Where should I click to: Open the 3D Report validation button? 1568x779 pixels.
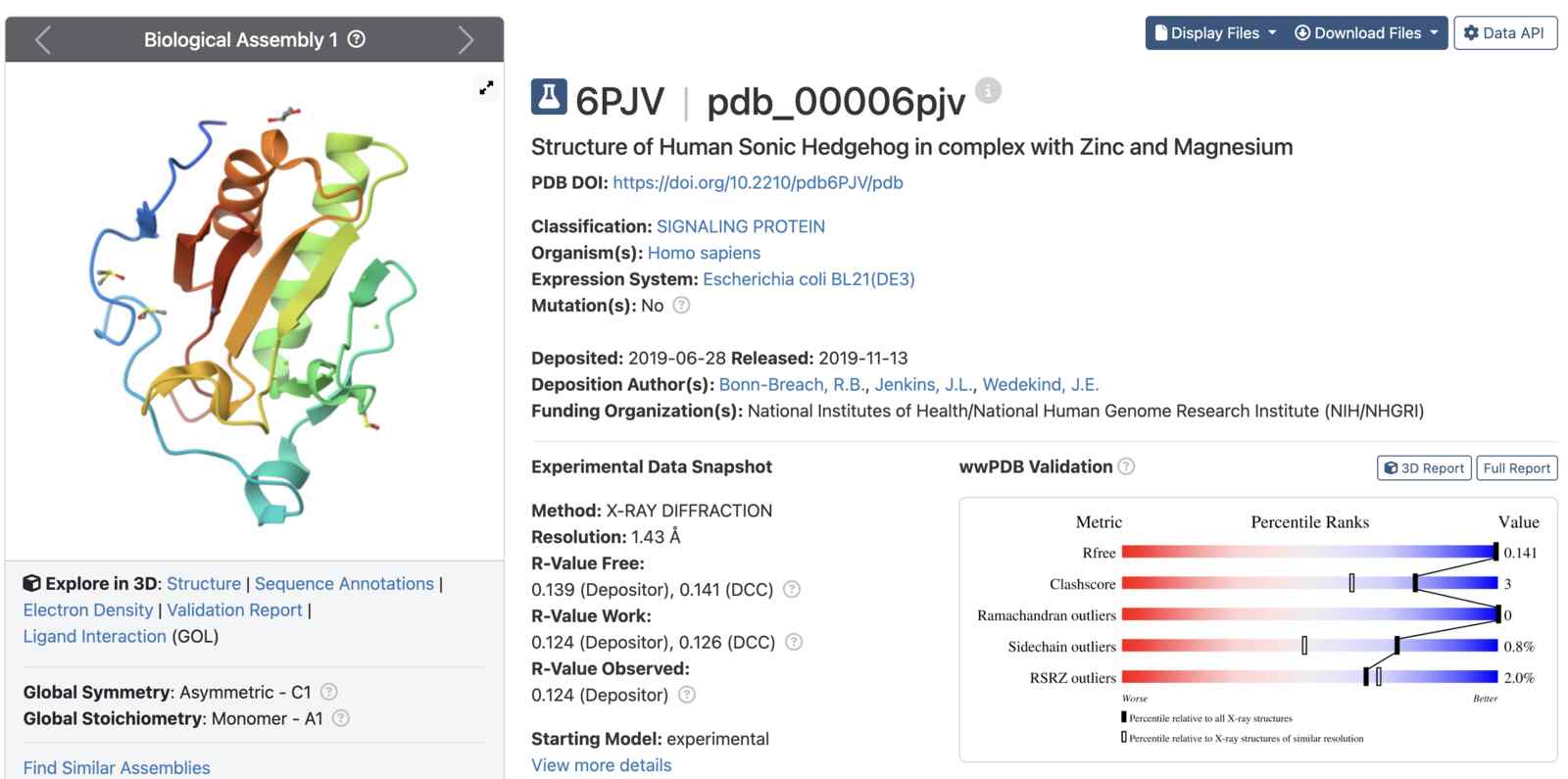(x=1424, y=468)
